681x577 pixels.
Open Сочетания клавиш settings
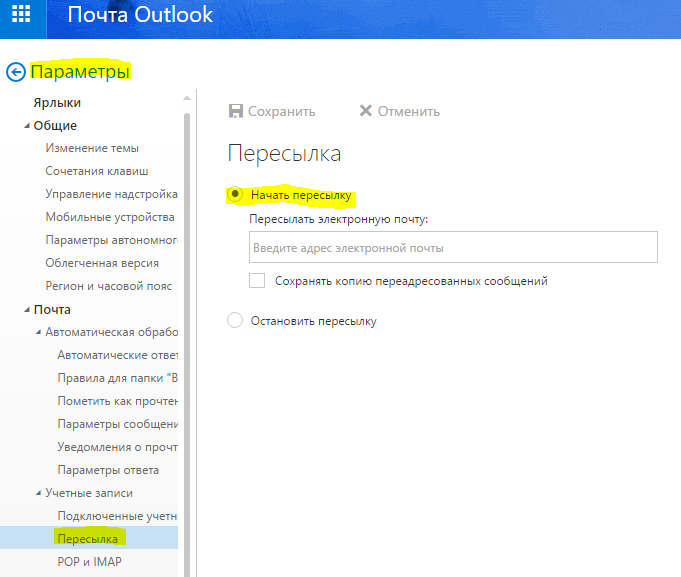(x=97, y=171)
